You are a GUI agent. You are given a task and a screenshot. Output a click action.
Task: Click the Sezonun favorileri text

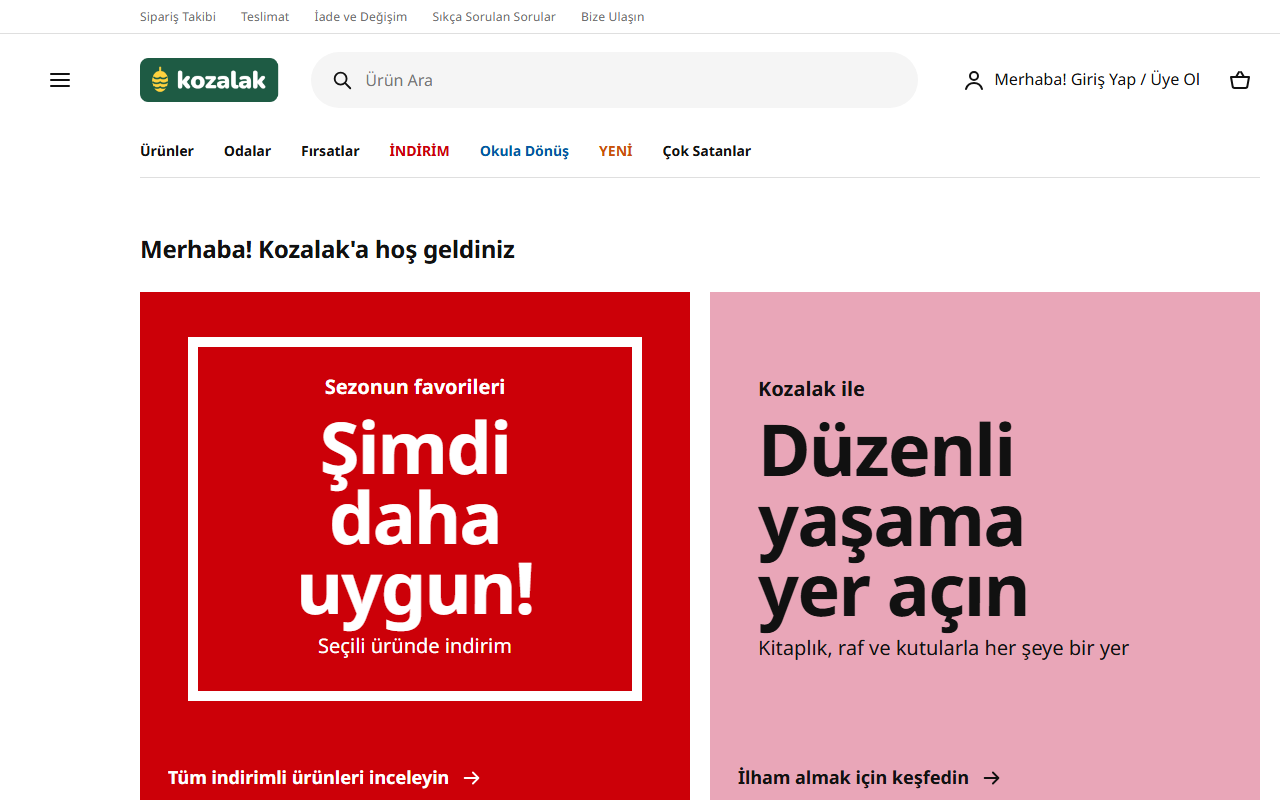[415, 386]
